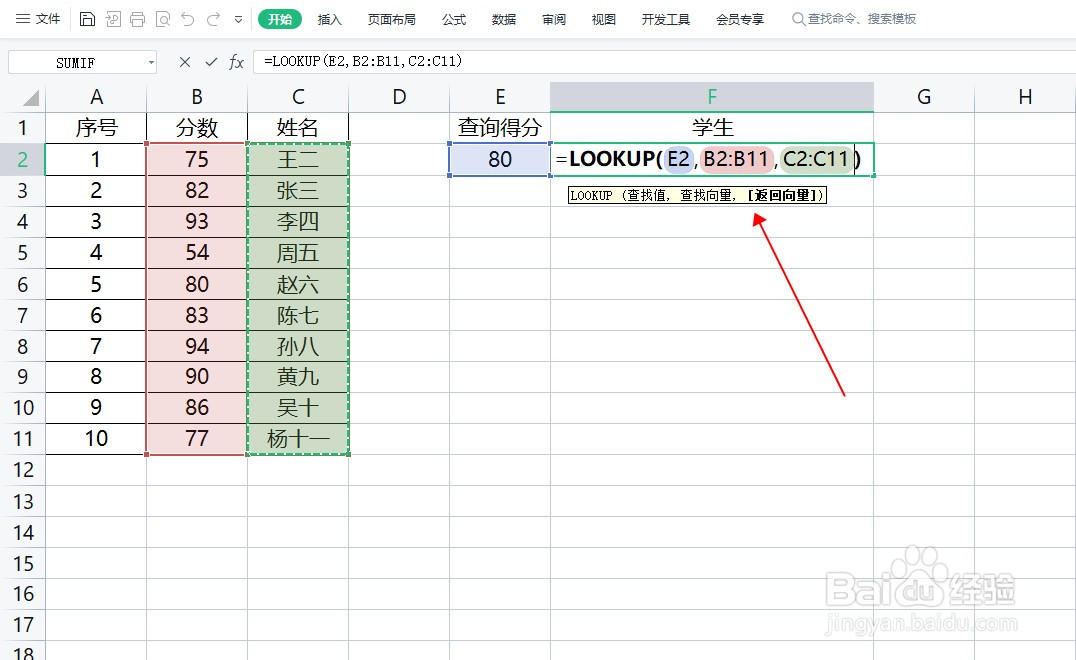Open the Name Box dropdown arrow
Viewport: 1076px width, 660px height.
(x=151, y=62)
